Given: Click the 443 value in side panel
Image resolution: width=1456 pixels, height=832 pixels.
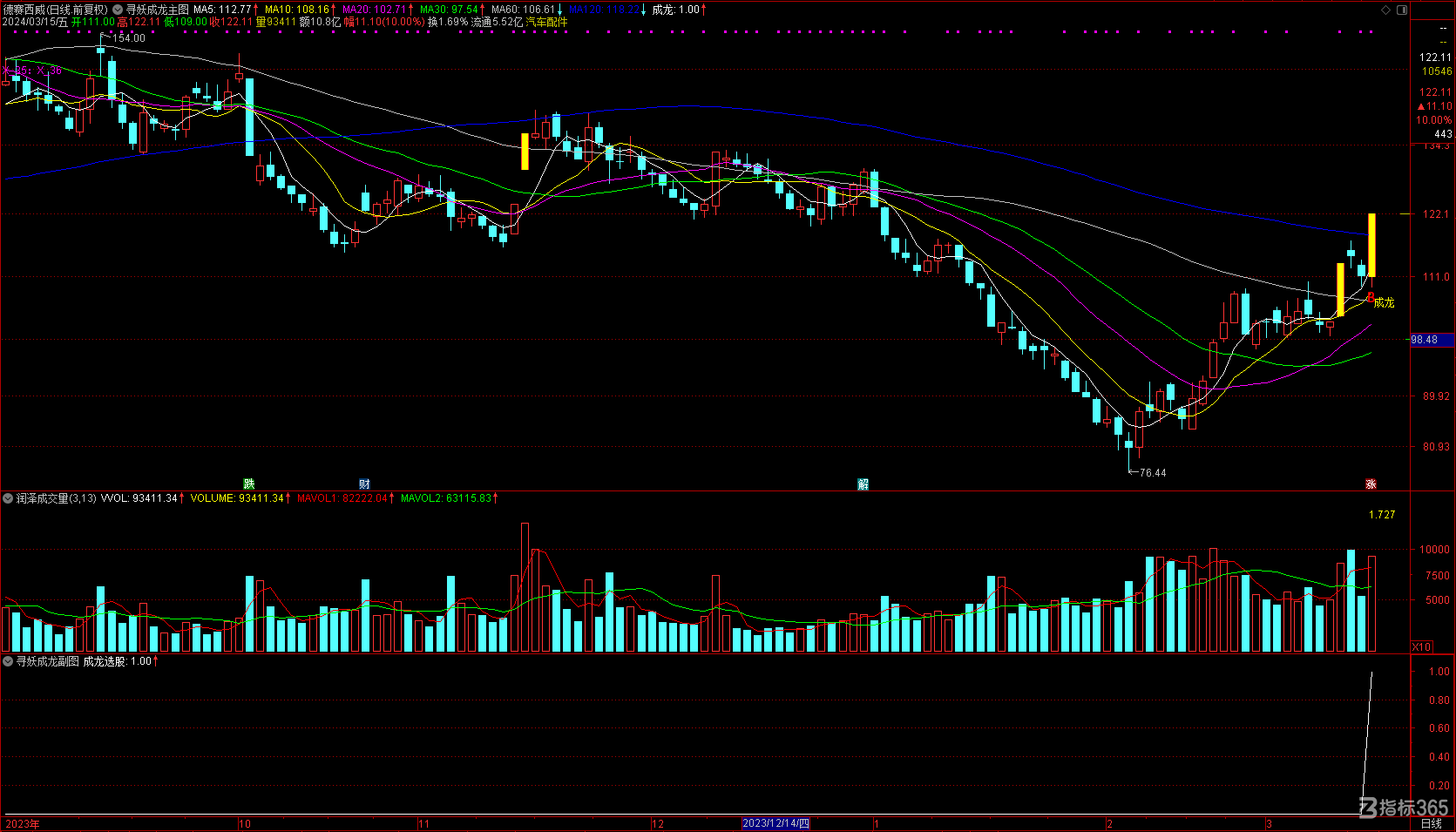Looking at the screenshot, I should pyautogui.click(x=1443, y=134).
